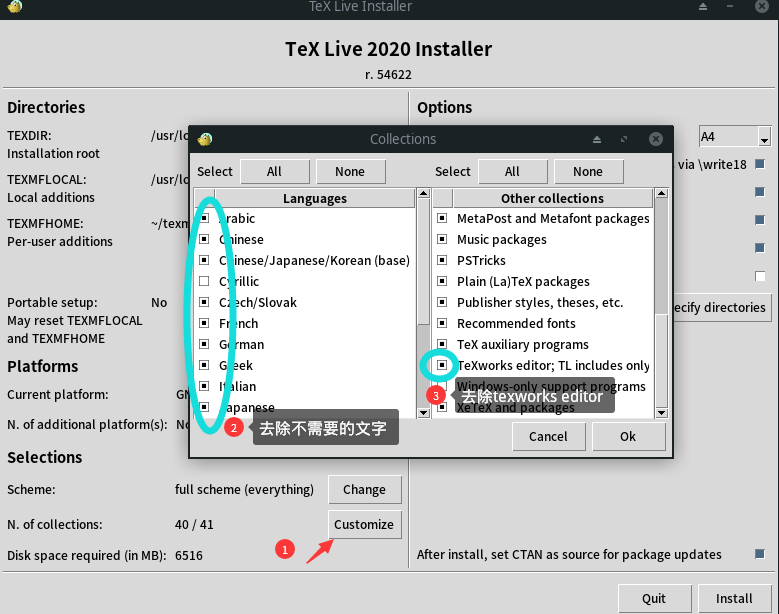
Task: Click the Collections dialog maximize icon
Action: pos(624,139)
